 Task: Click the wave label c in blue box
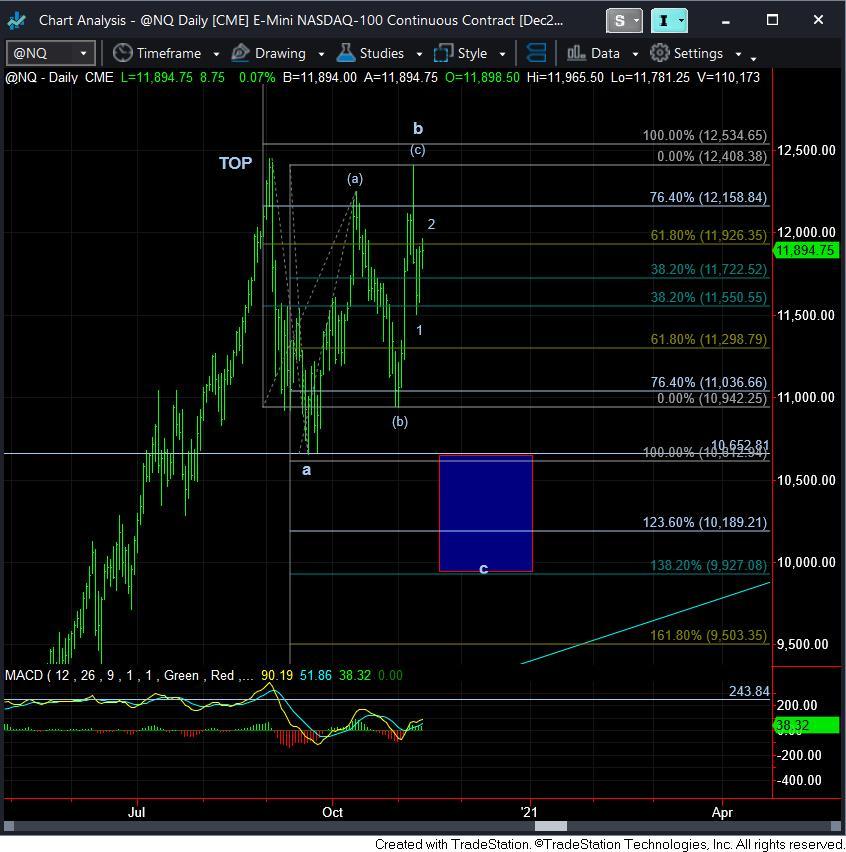[484, 568]
